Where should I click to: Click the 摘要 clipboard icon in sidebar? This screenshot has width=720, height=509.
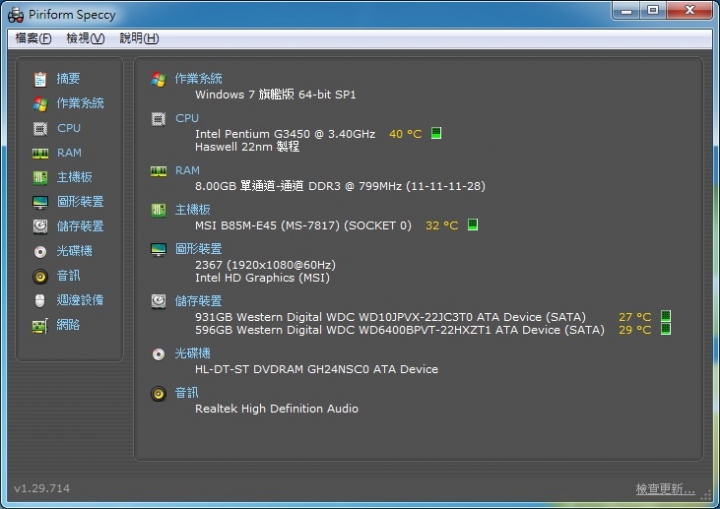point(40,79)
